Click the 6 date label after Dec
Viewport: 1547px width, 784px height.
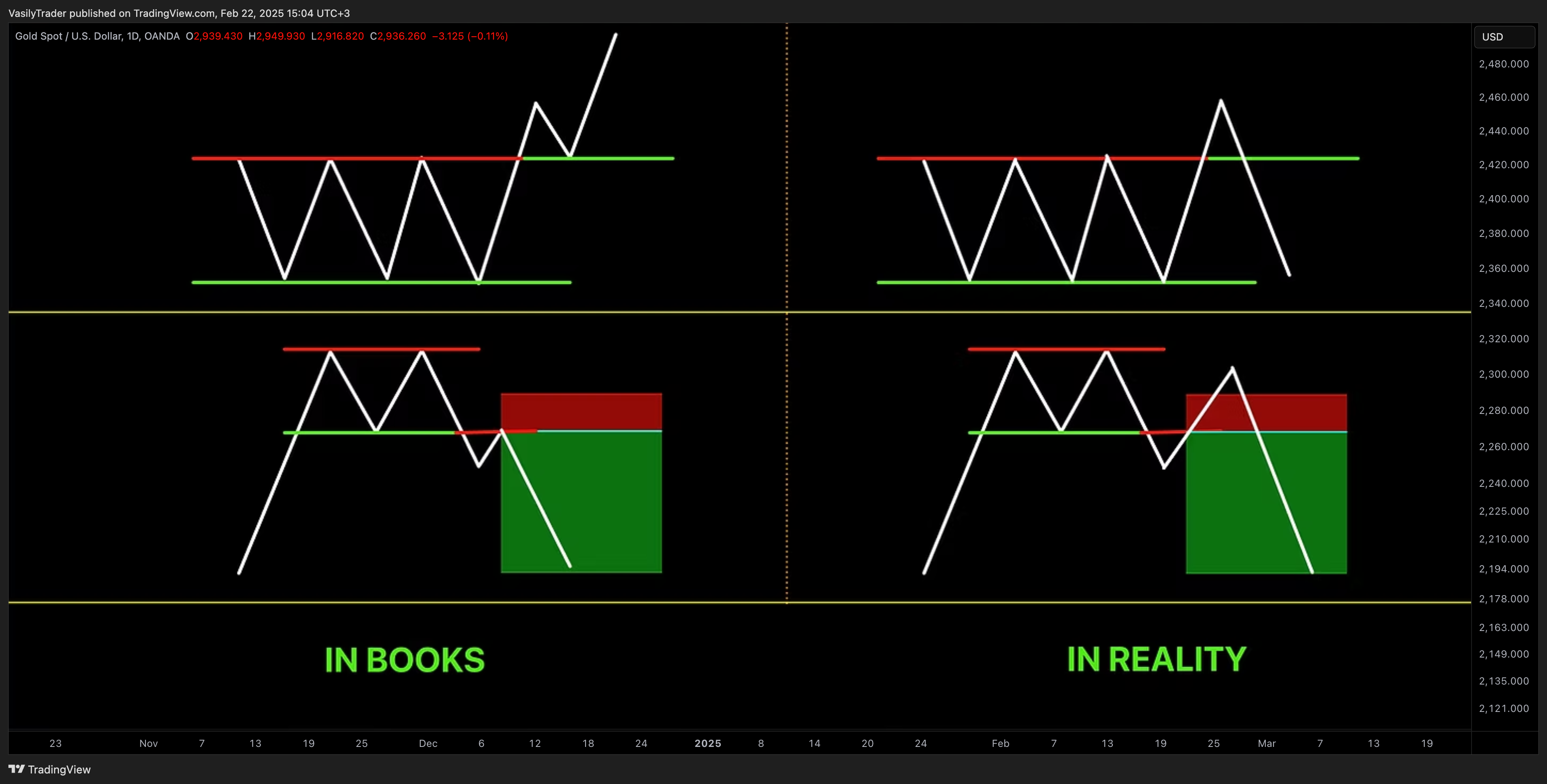pyautogui.click(x=481, y=743)
